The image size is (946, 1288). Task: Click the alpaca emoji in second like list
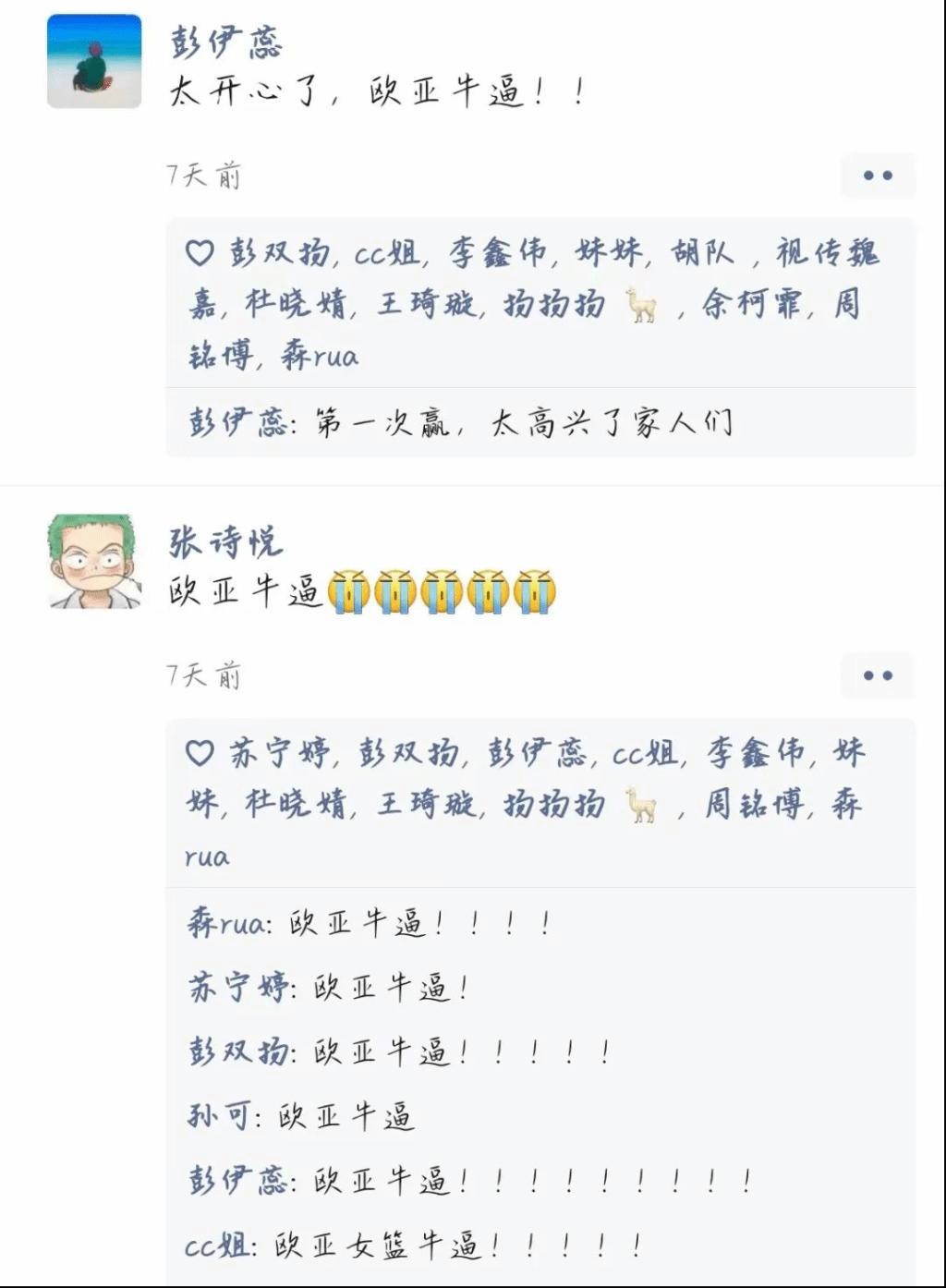pos(642,805)
